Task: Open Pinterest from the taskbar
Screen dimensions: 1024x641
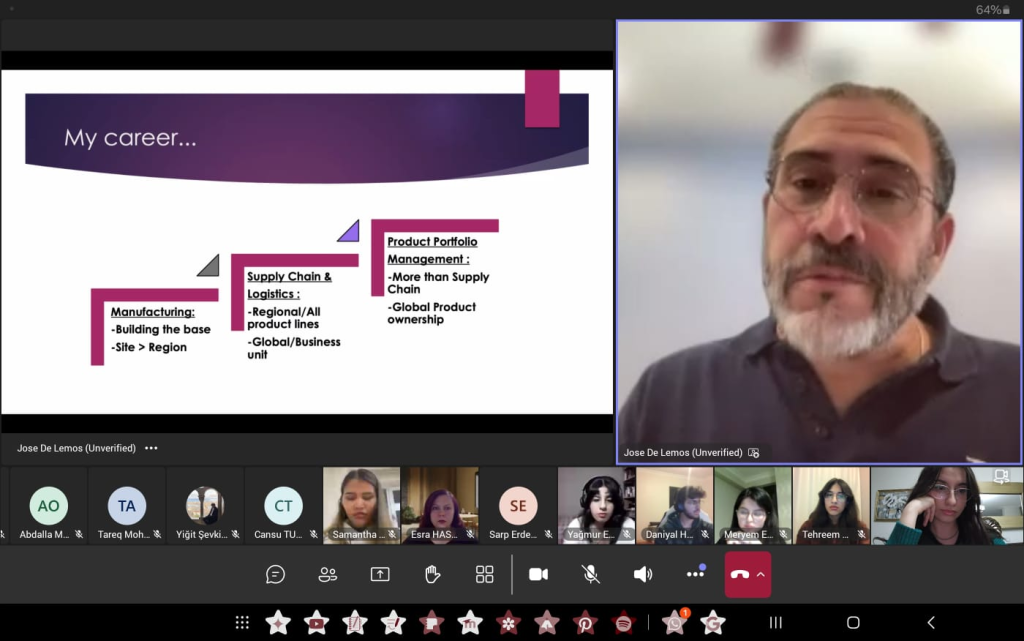Action: tap(585, 623)
